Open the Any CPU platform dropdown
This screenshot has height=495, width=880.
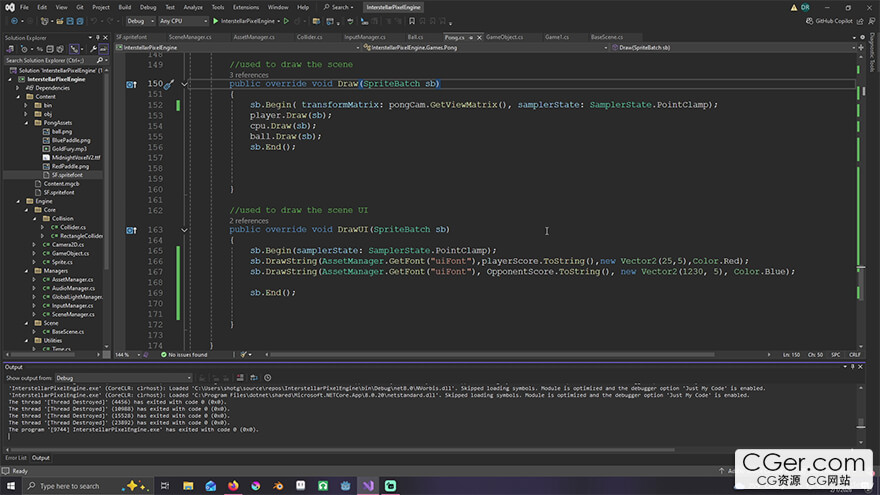click(183, 20)
